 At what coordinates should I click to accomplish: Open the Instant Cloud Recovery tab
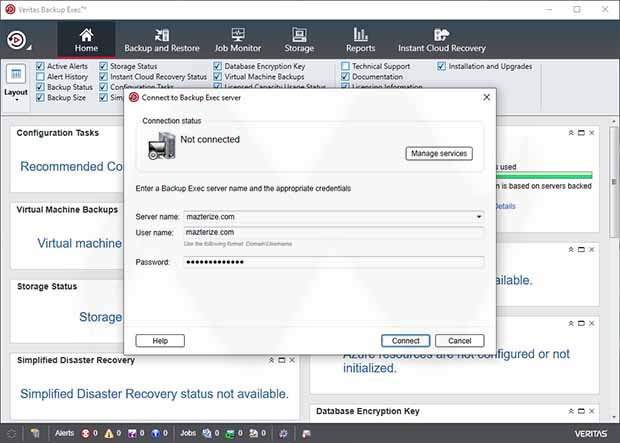click(442, 40)
